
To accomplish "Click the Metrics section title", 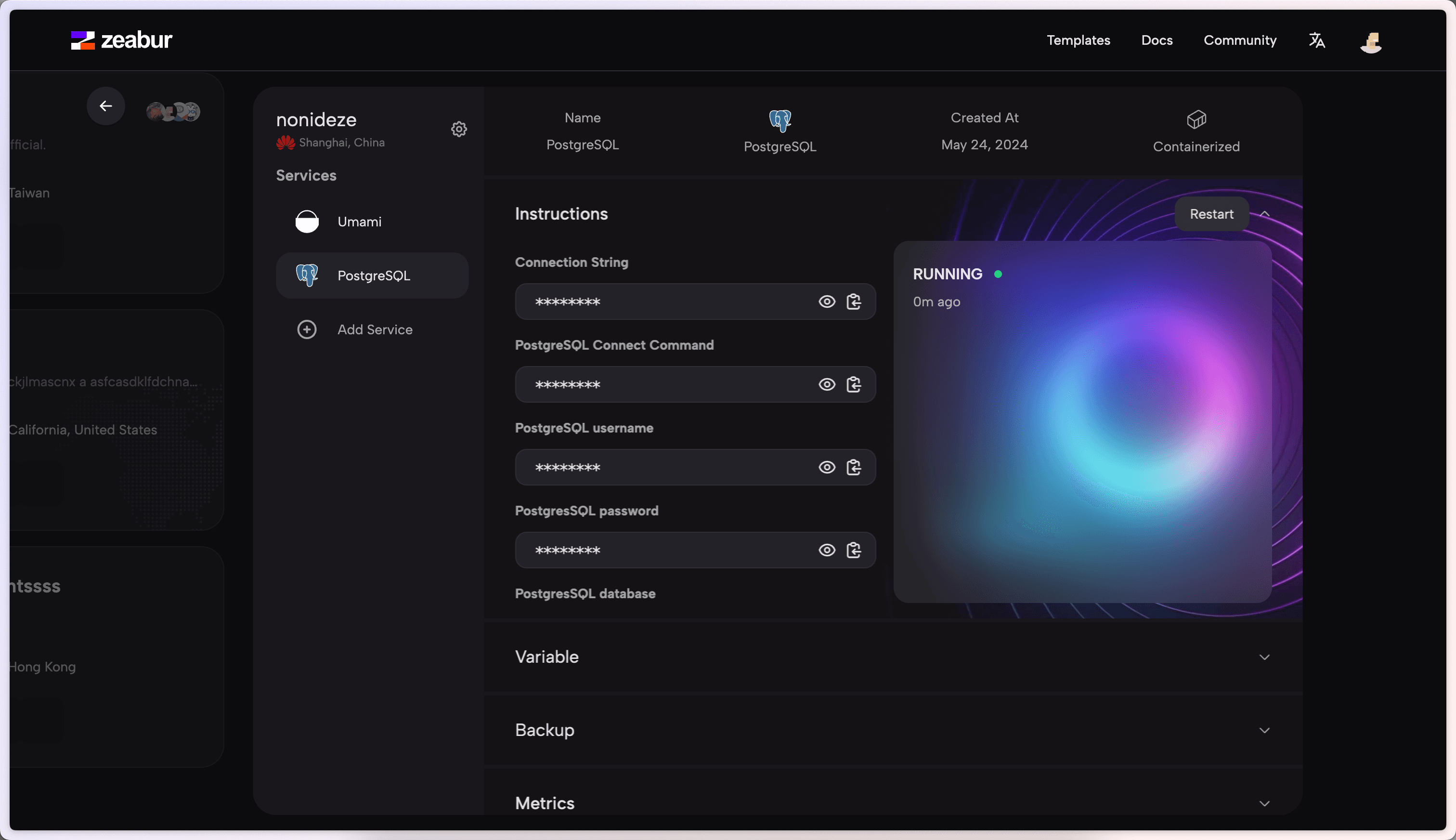I will point(545,804).
